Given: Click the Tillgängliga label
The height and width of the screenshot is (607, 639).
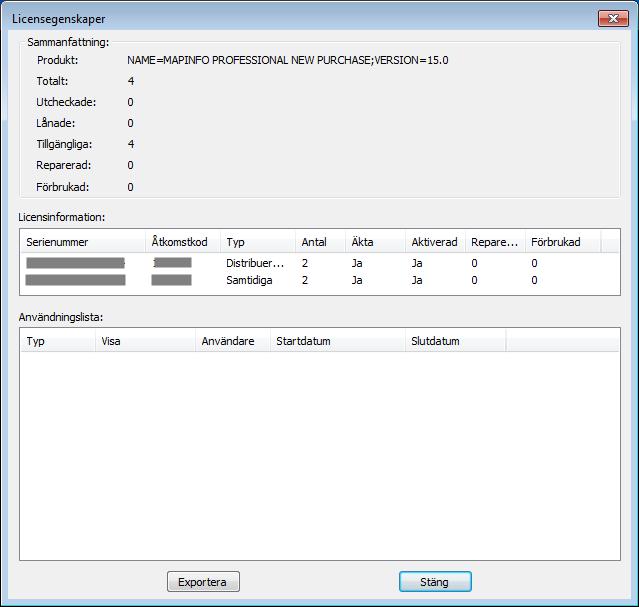Looking at the screenshot, I should tap(64, 144).
